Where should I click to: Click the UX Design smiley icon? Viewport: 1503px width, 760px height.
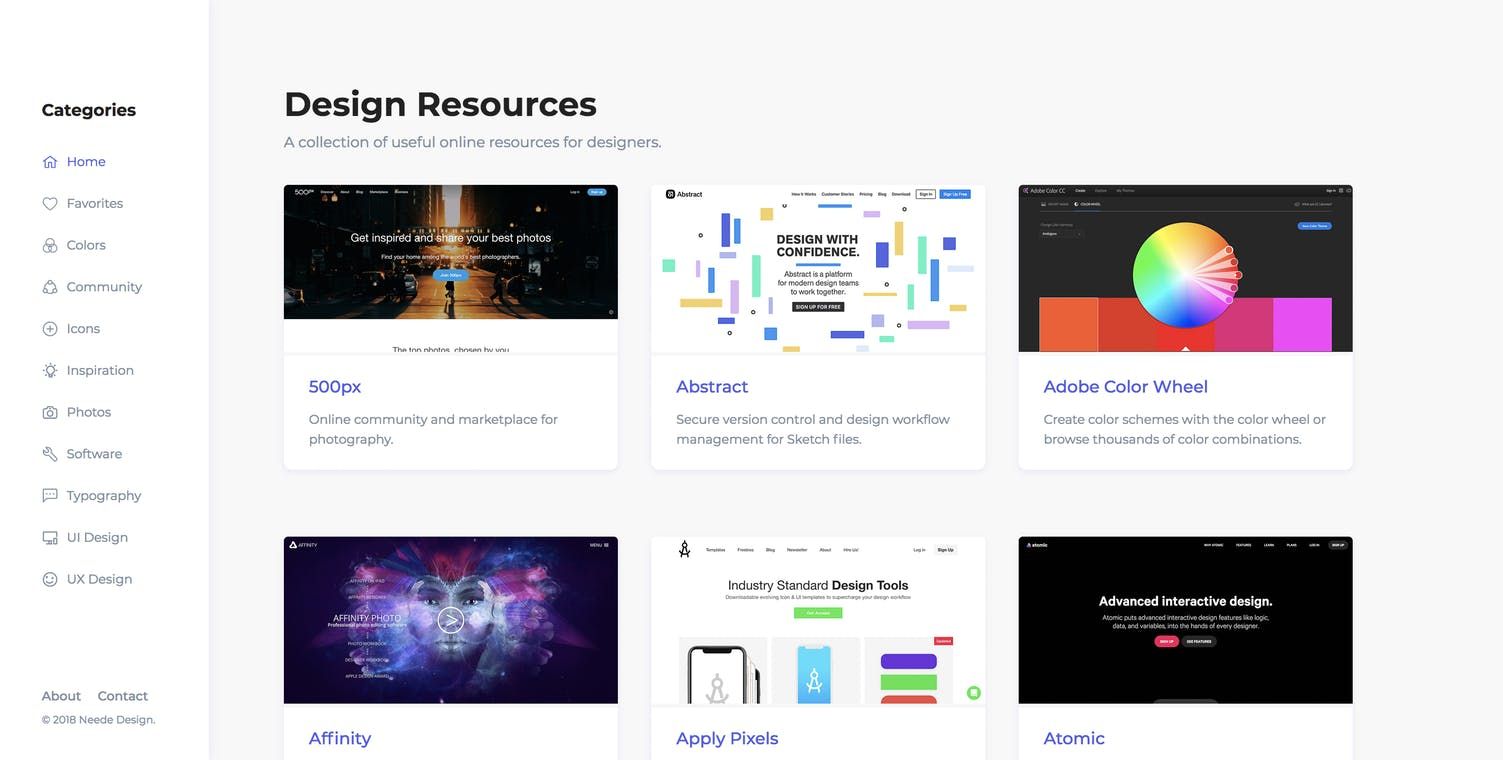click(x=49, y=578)
